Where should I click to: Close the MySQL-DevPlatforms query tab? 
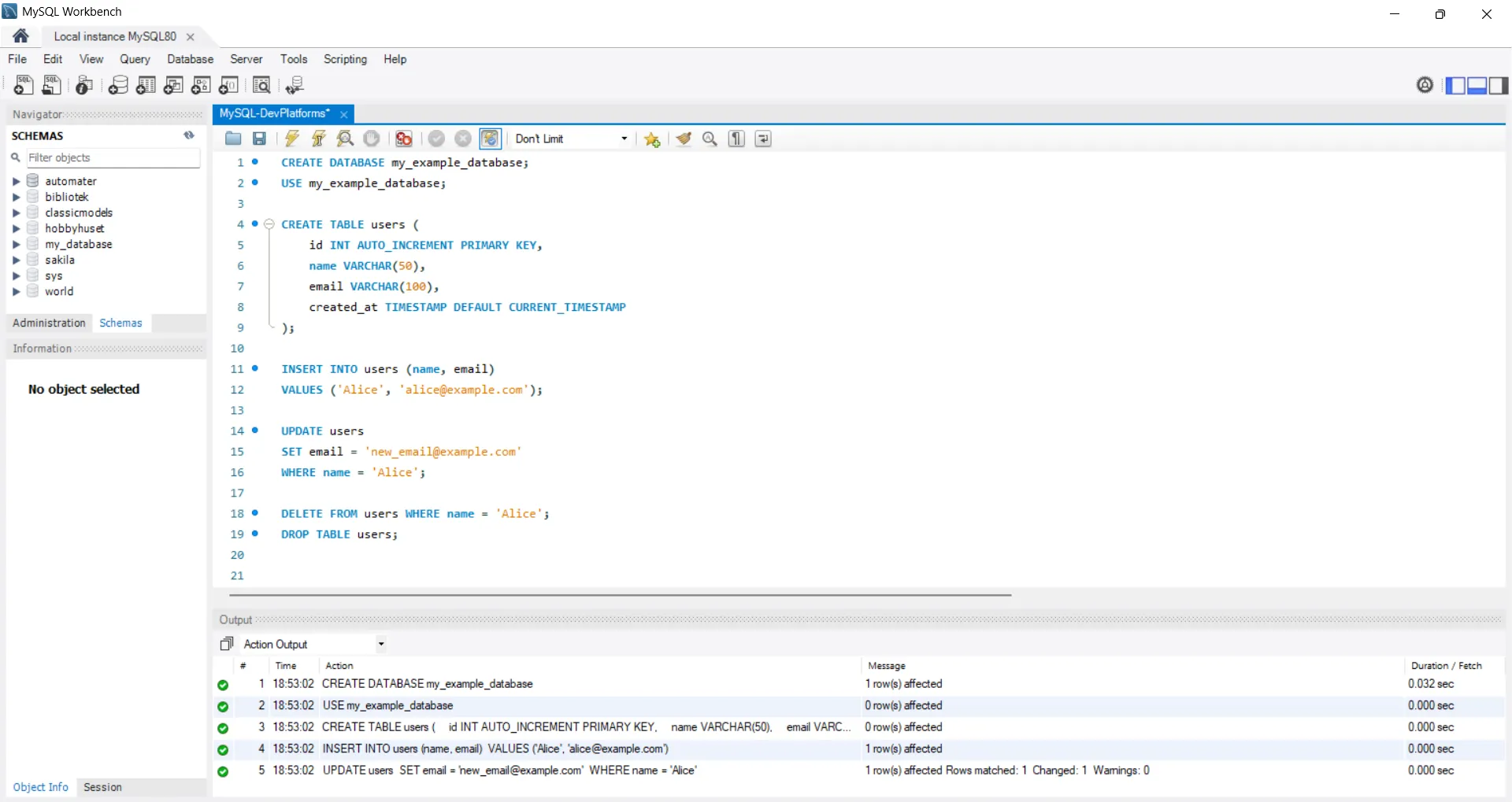point(344,114)
